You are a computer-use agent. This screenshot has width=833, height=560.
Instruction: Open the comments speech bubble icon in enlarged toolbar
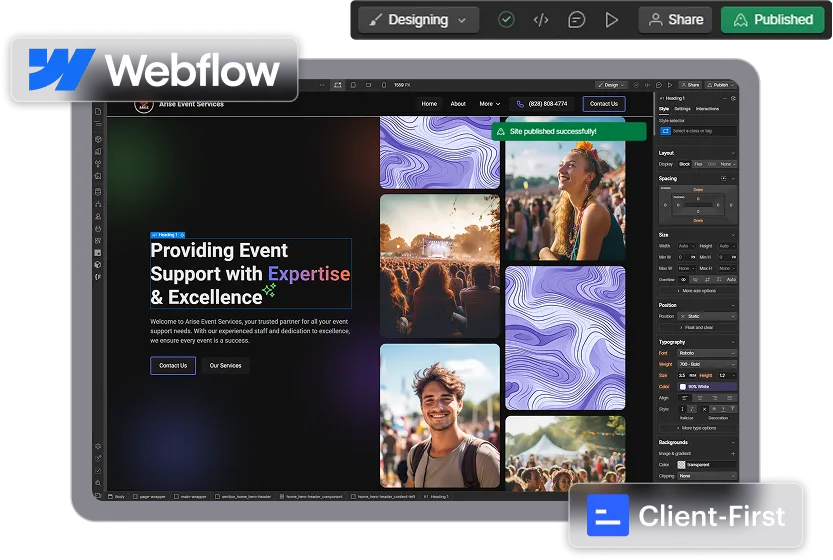(576, 20)
